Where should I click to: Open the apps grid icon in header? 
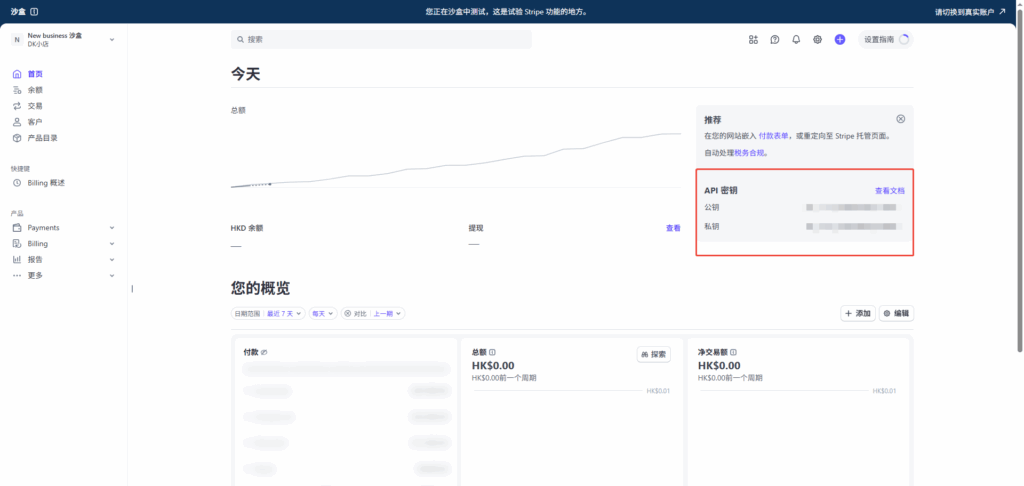click(x=753, y=40)
